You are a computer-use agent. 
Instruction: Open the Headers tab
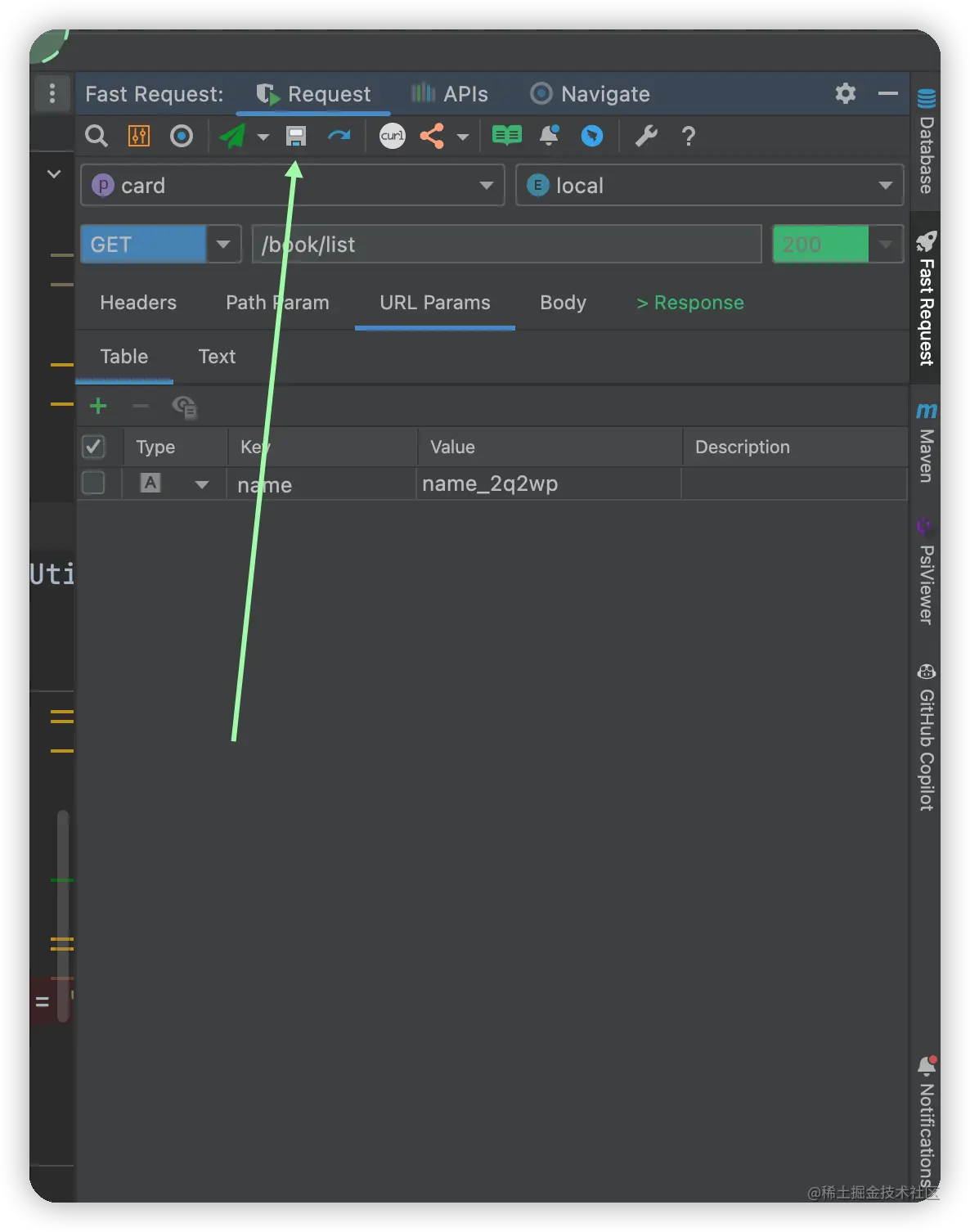(x=138, y=303)
